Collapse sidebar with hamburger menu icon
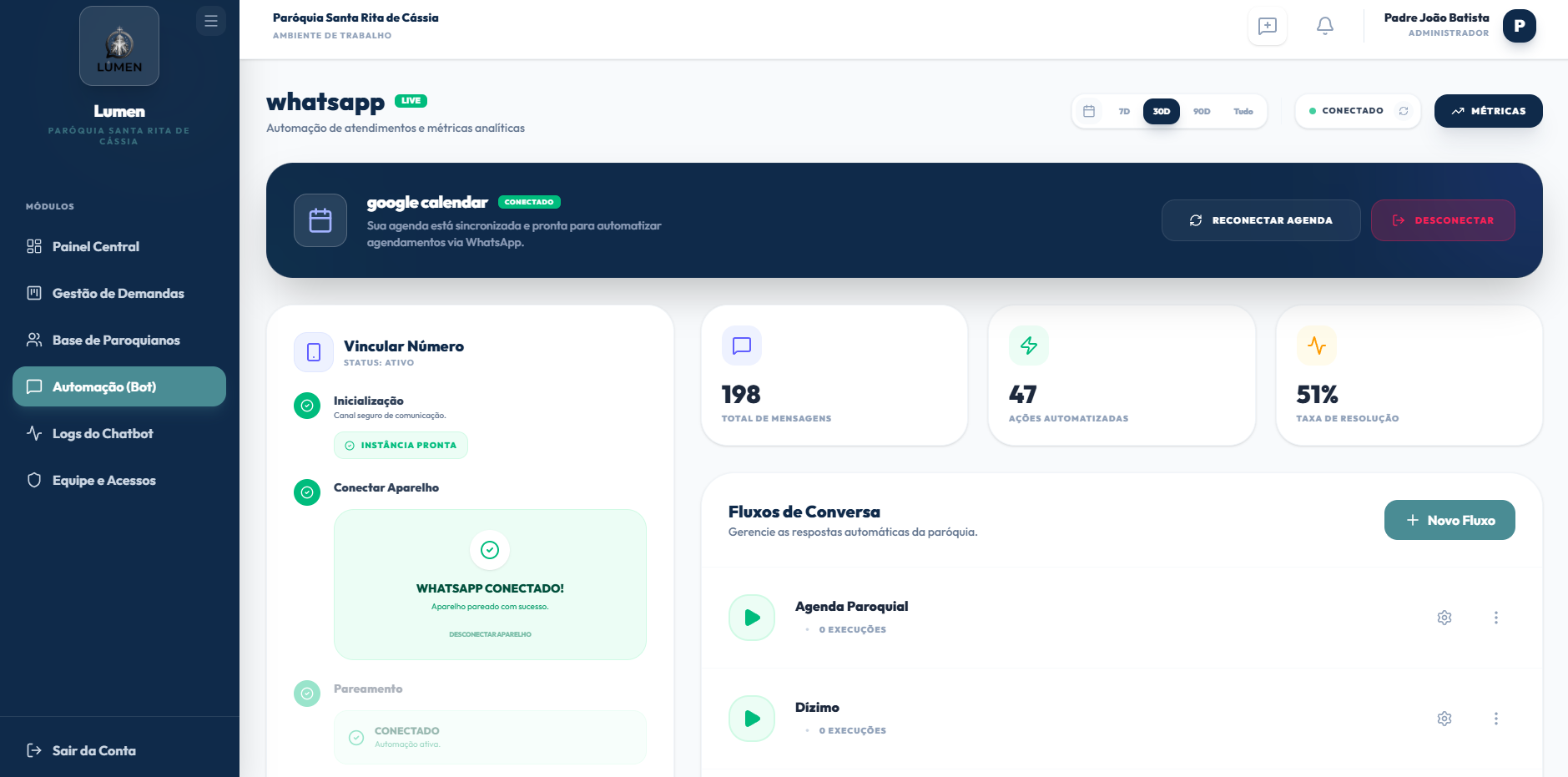Image resolution: width=1568 pixels, height=777 pixels. pos(211,21)
